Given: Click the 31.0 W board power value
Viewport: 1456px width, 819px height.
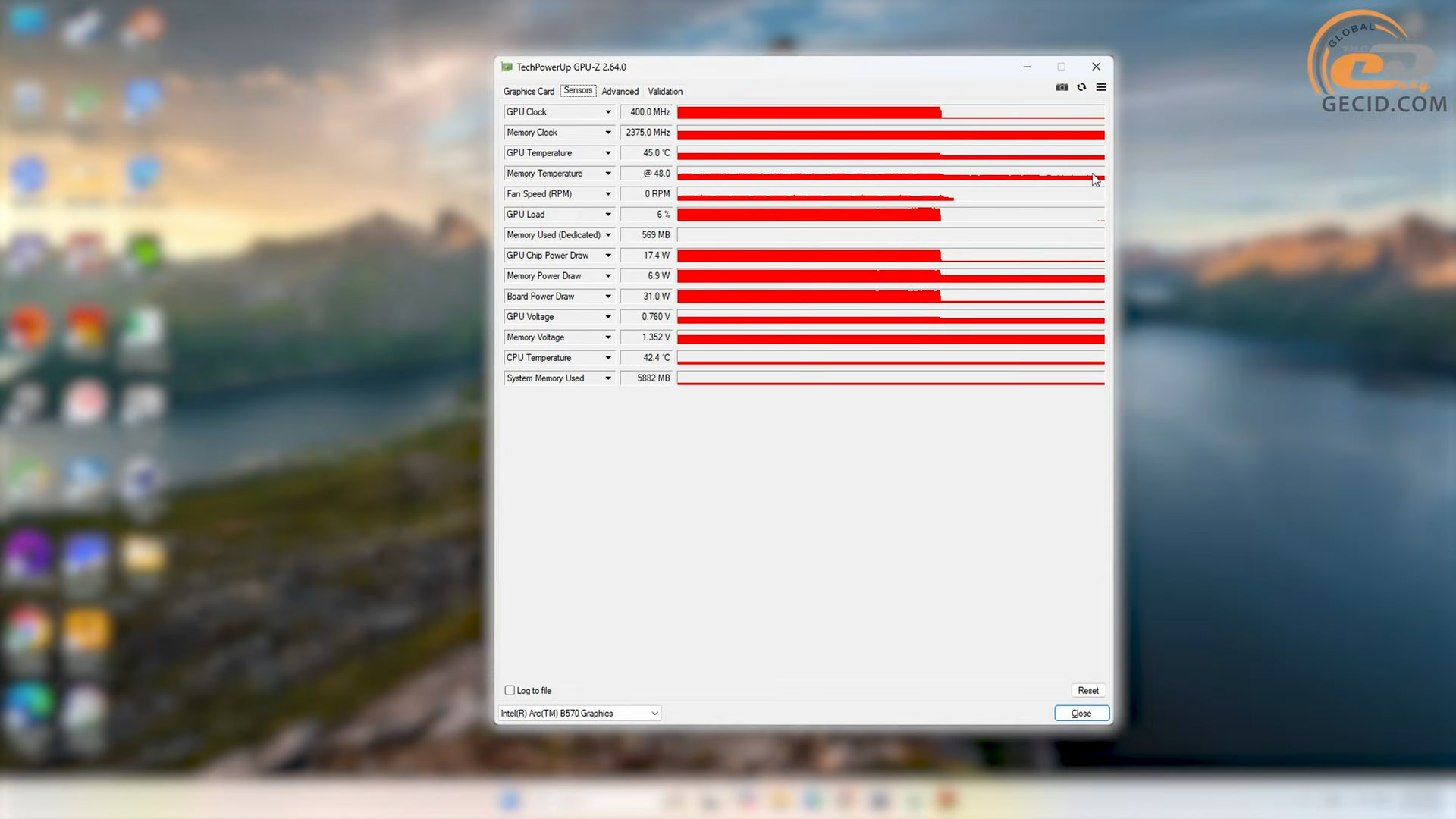Looking at the screenshot, I should point(646,297).
